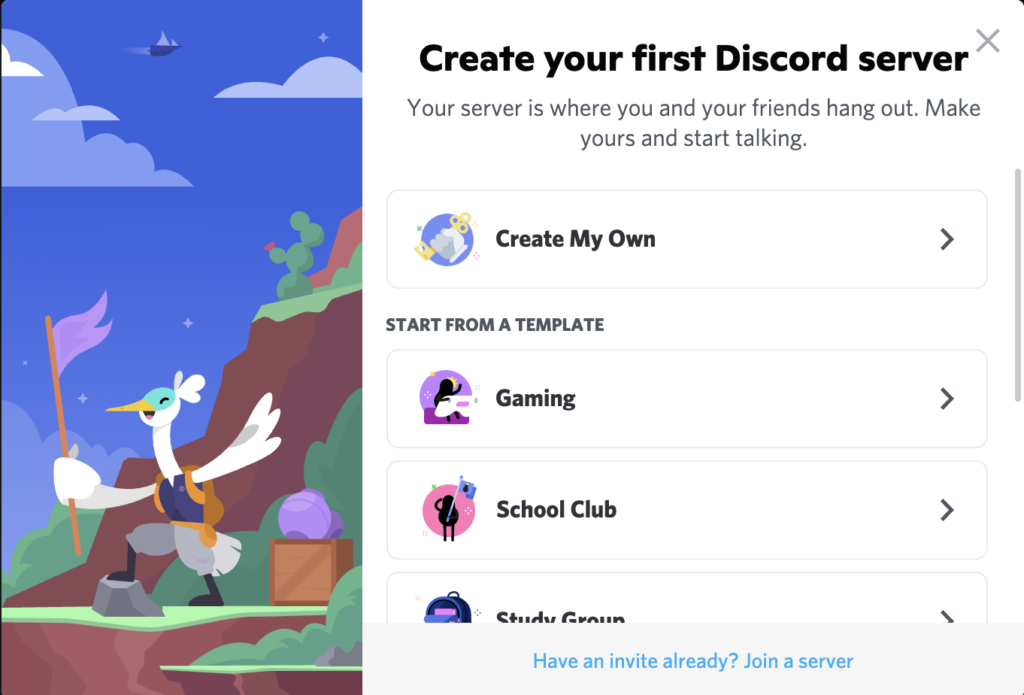Pick the Study Group template
This screenshot has width=1024, height=695.
[x=686, y=598]
